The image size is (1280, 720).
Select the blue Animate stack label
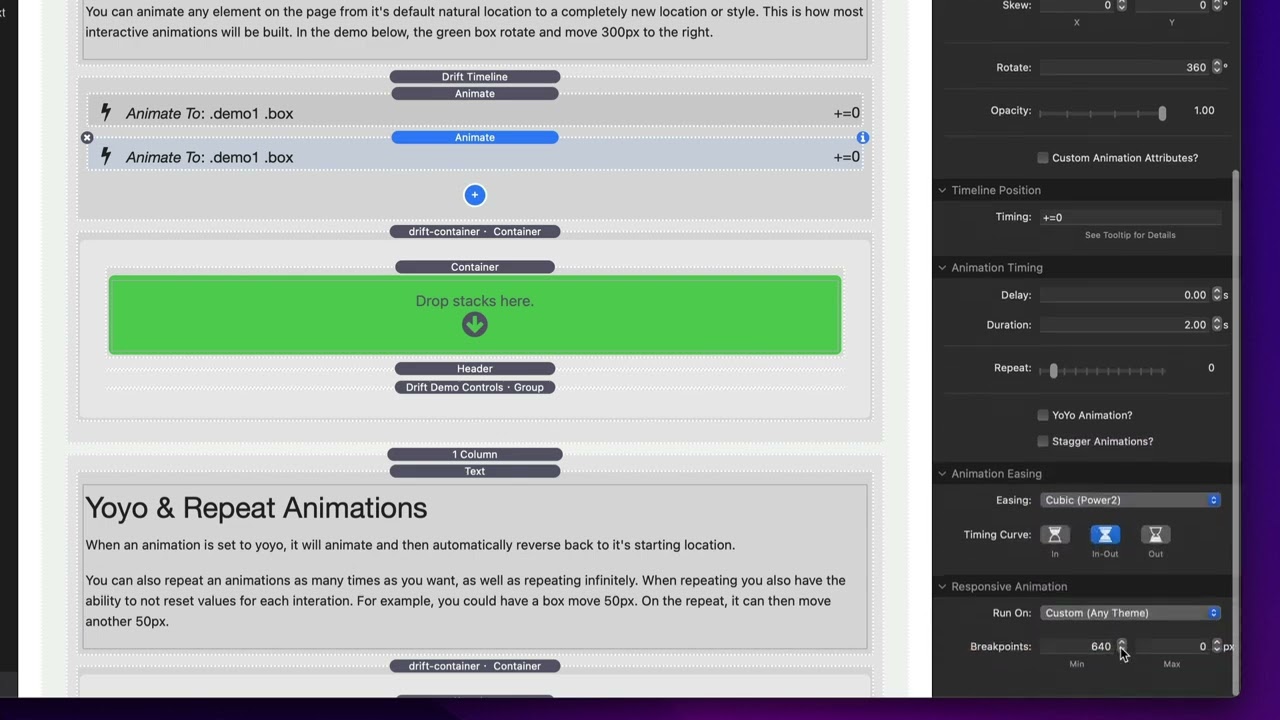[475, 138]
